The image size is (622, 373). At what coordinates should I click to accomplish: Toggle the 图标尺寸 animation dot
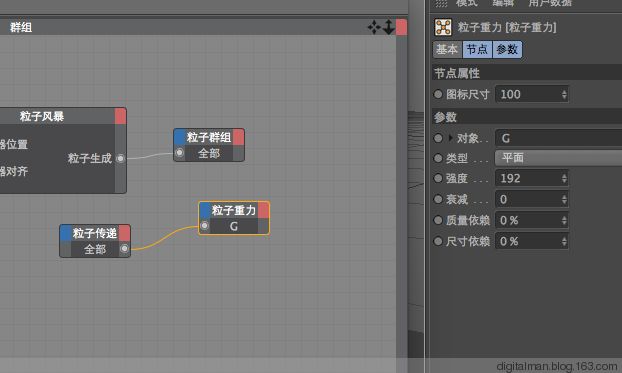pos(438,94)
